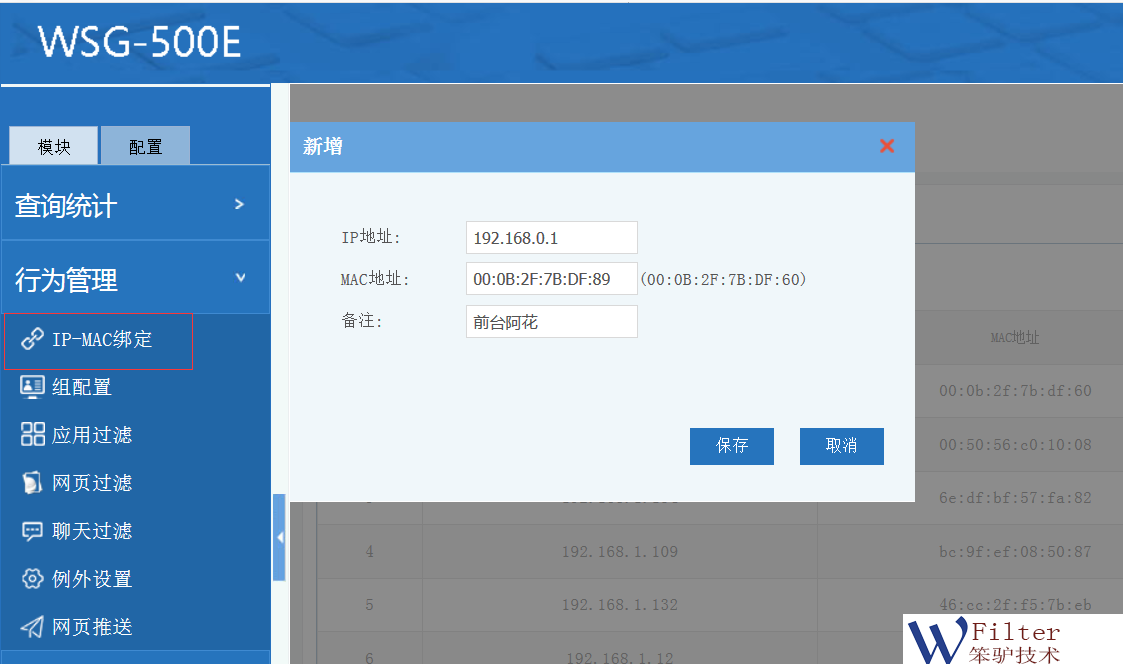The height and width of the screenshot is (664, 1123).
Task: Switch to the 配置 tab
Action: [x=145, y=146]
